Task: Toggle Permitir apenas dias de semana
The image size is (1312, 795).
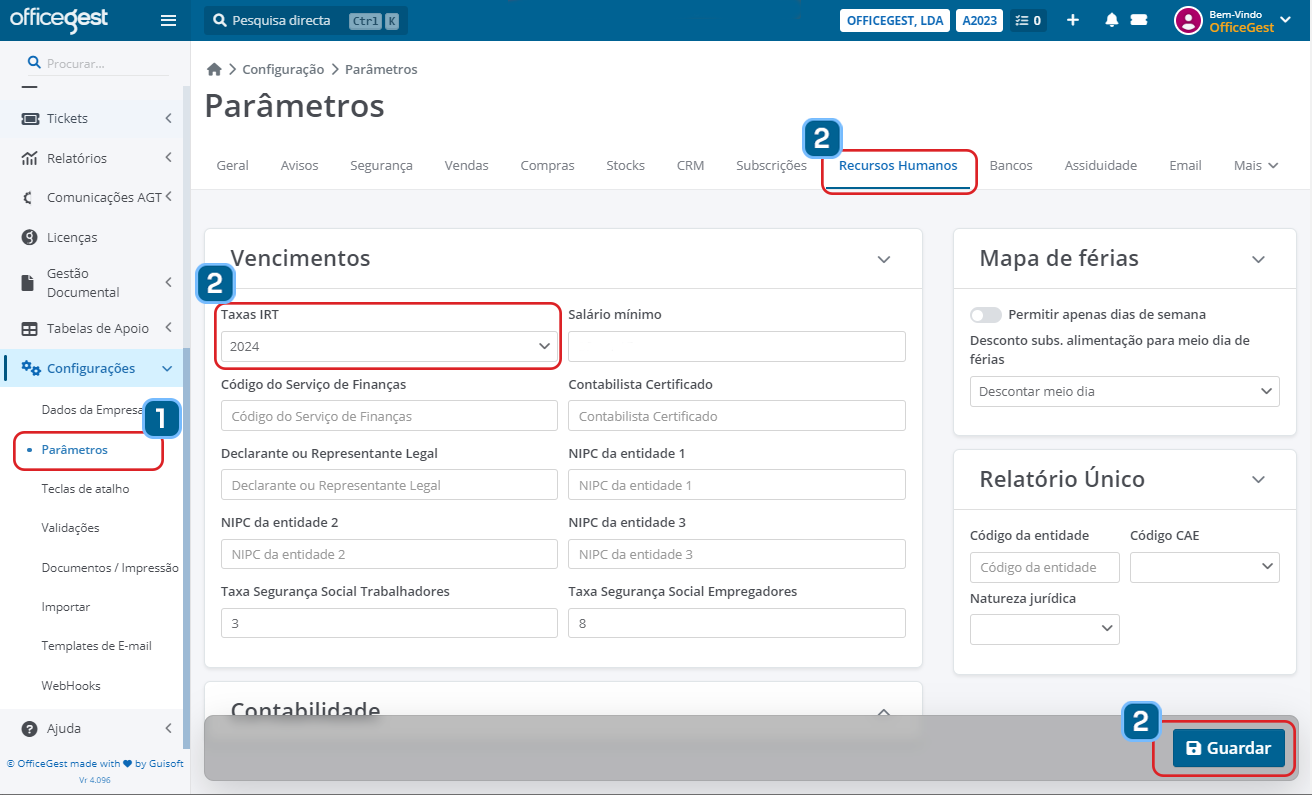Action: [x=986, y=315]
